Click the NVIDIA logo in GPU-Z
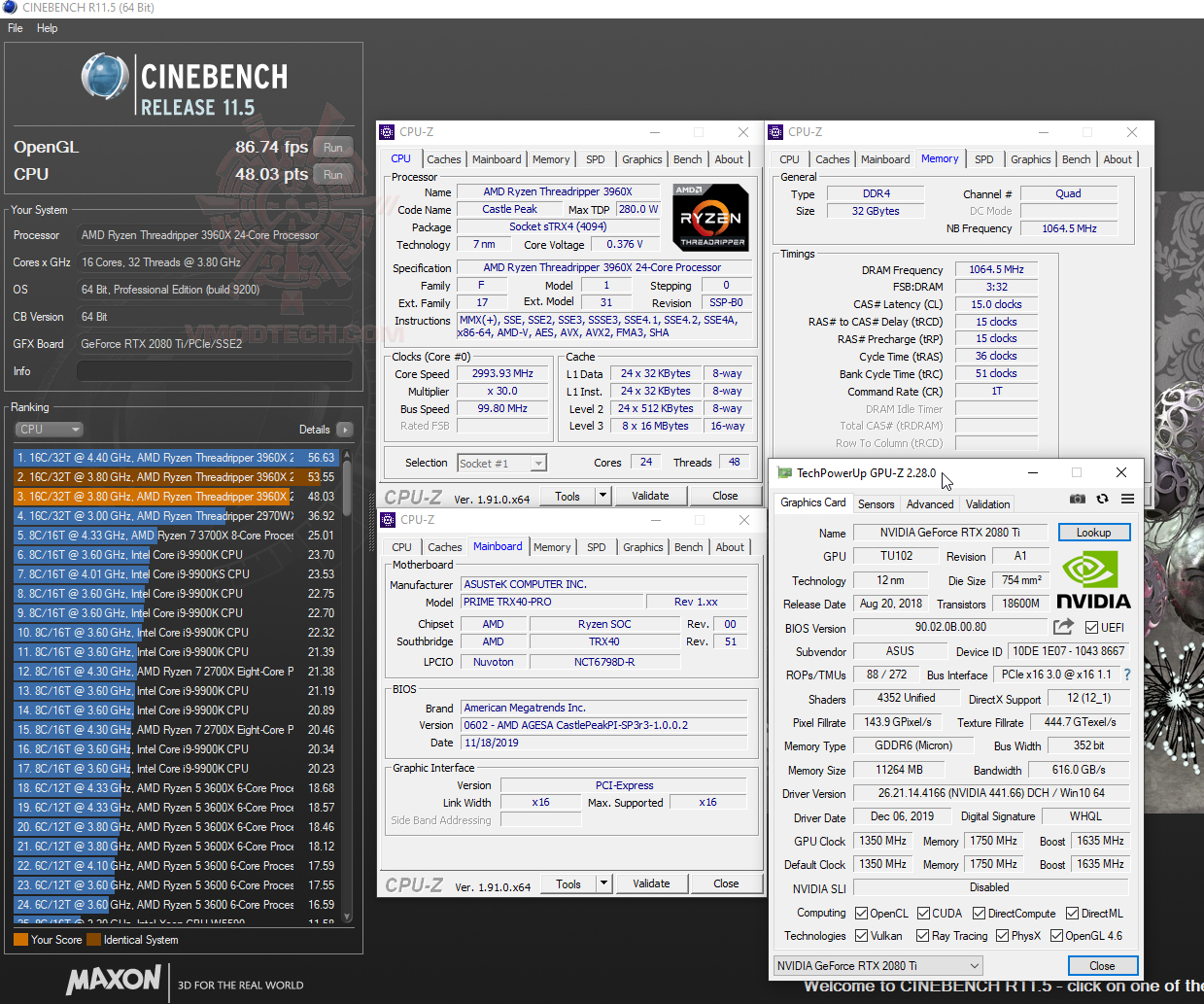Image resolution: width=1204 pixels, height=1004 pixels. pos(1093,580)
